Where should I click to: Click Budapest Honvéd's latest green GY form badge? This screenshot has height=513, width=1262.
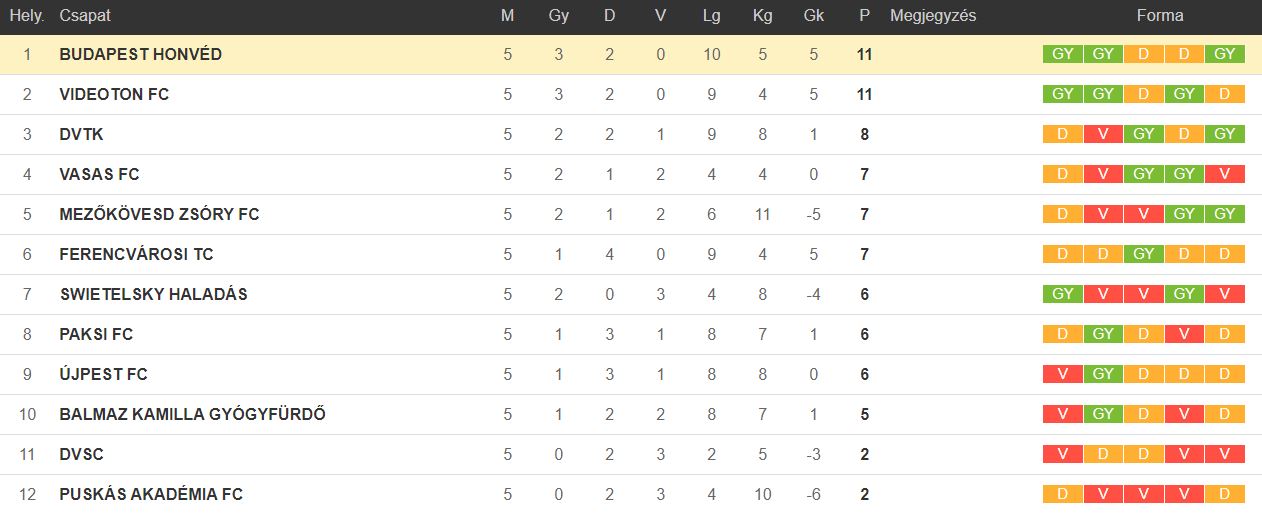click(x=1225, y=54)
